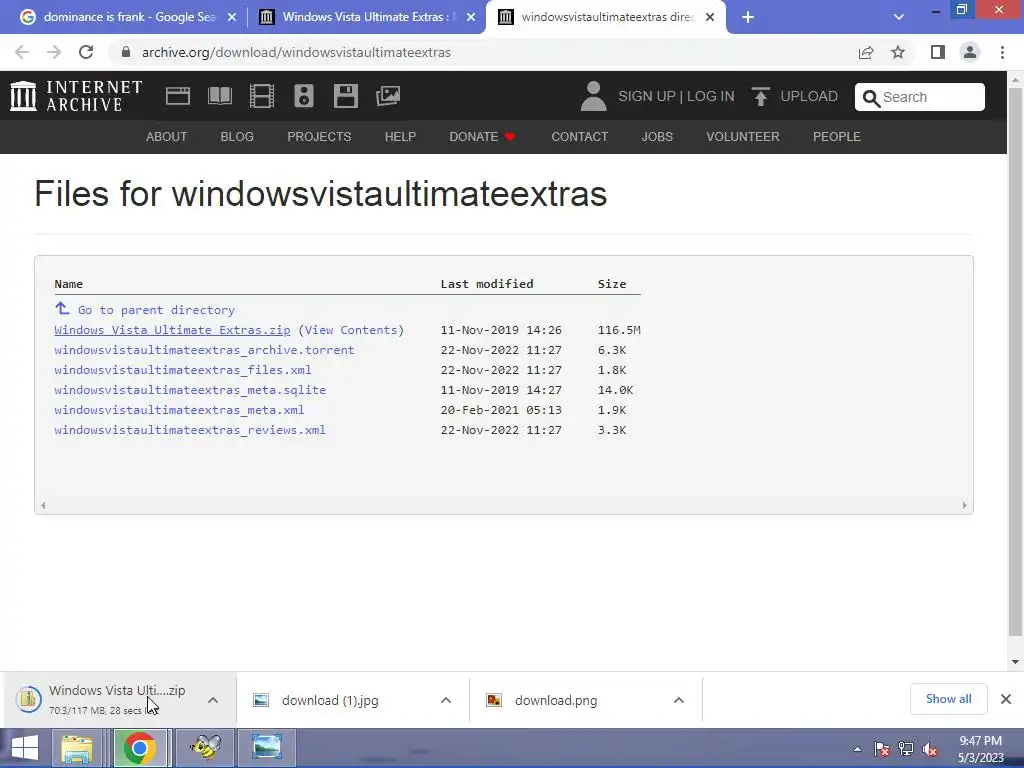1024x768 pixels.
Task: Open the Internet Archive images icon
Action: [x=388, y=96]
